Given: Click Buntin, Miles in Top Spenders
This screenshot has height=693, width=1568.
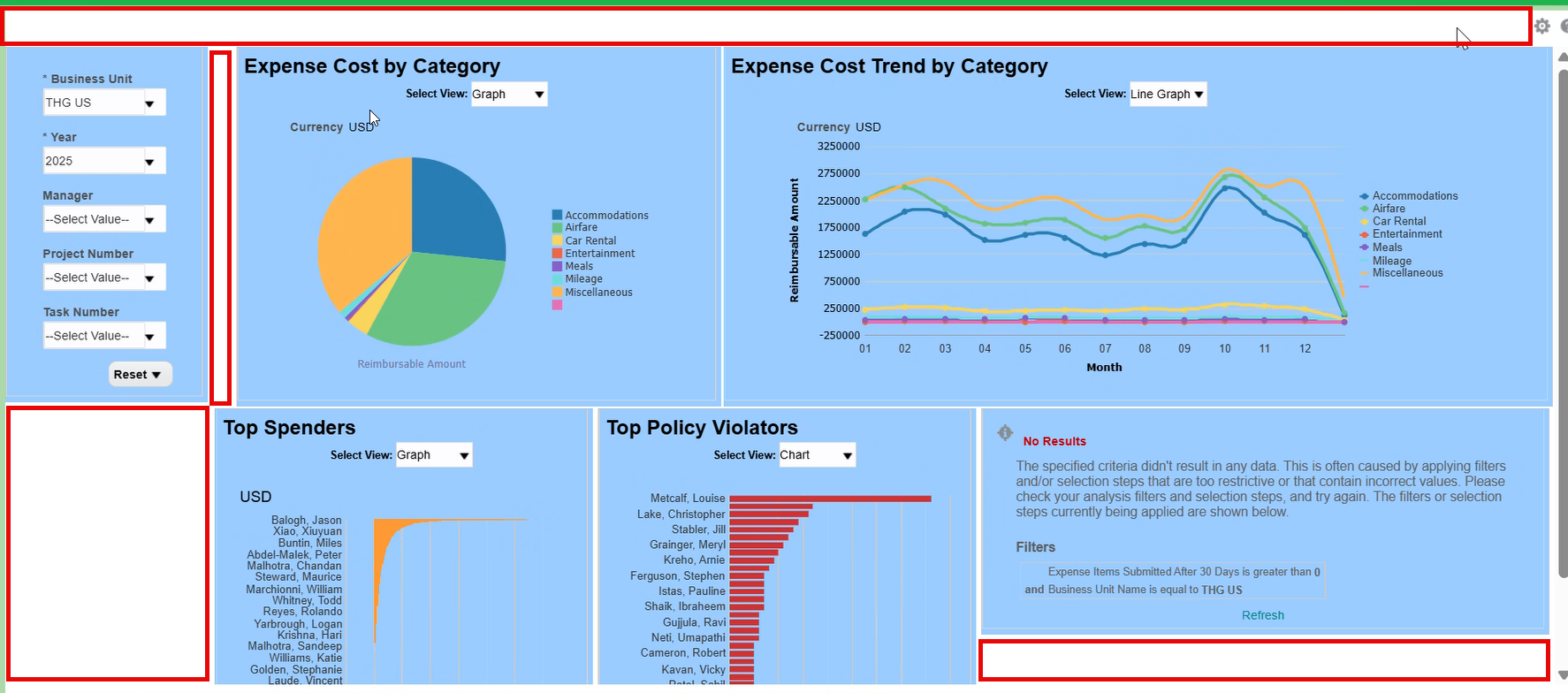Looking at the screenshot, I should coord(309,543).
